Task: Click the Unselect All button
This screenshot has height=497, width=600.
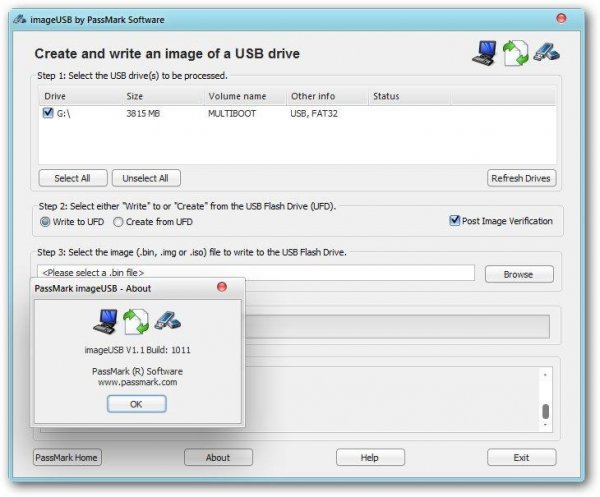Action: (x=146, y=178)
